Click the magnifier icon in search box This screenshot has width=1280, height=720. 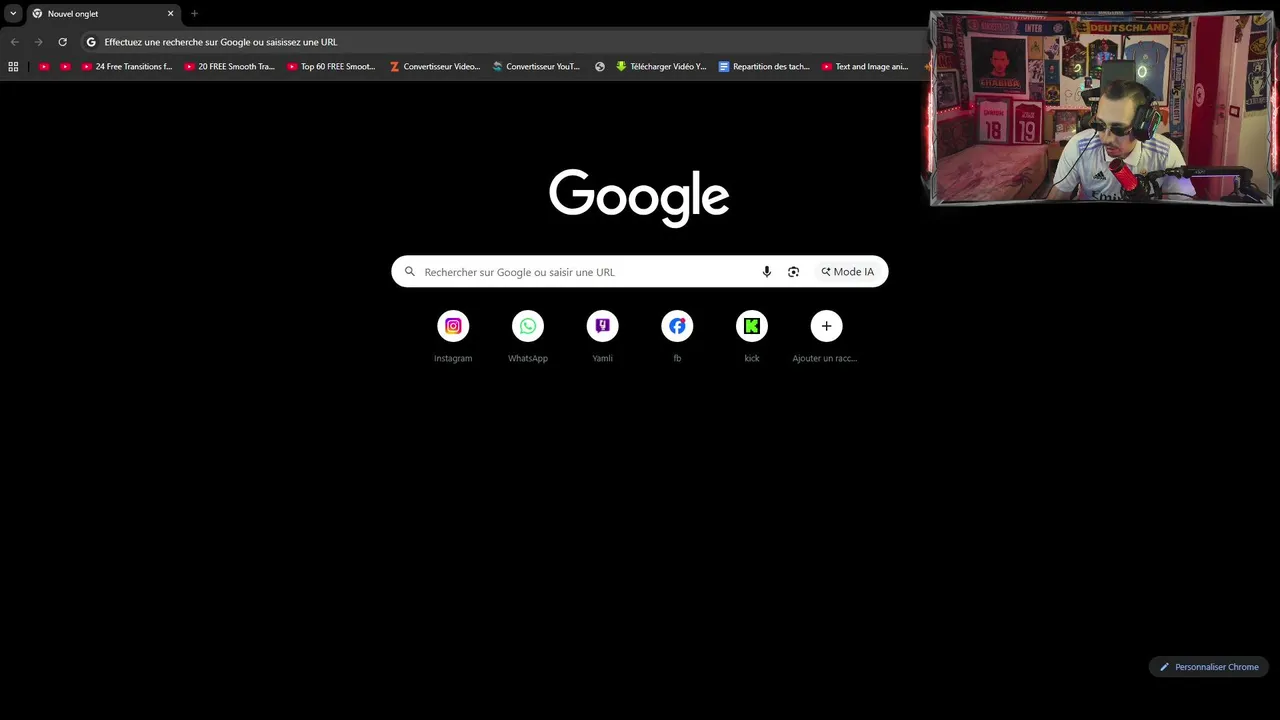pos(409,272)
